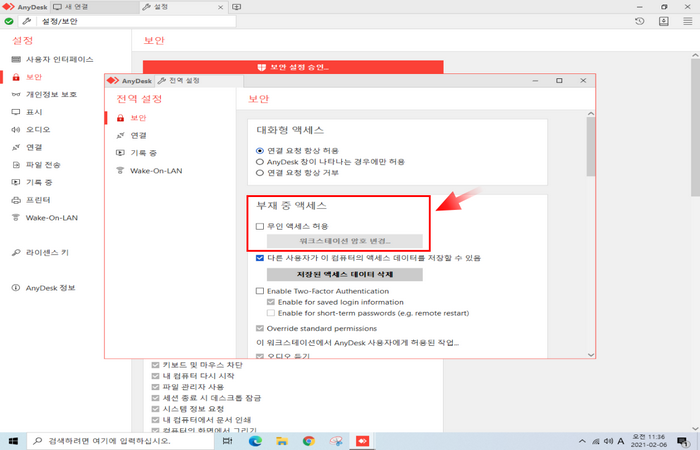Open 사용자 인터페이스 settings in main sidebar
700x450 pixels.
(x=53, y=59)
